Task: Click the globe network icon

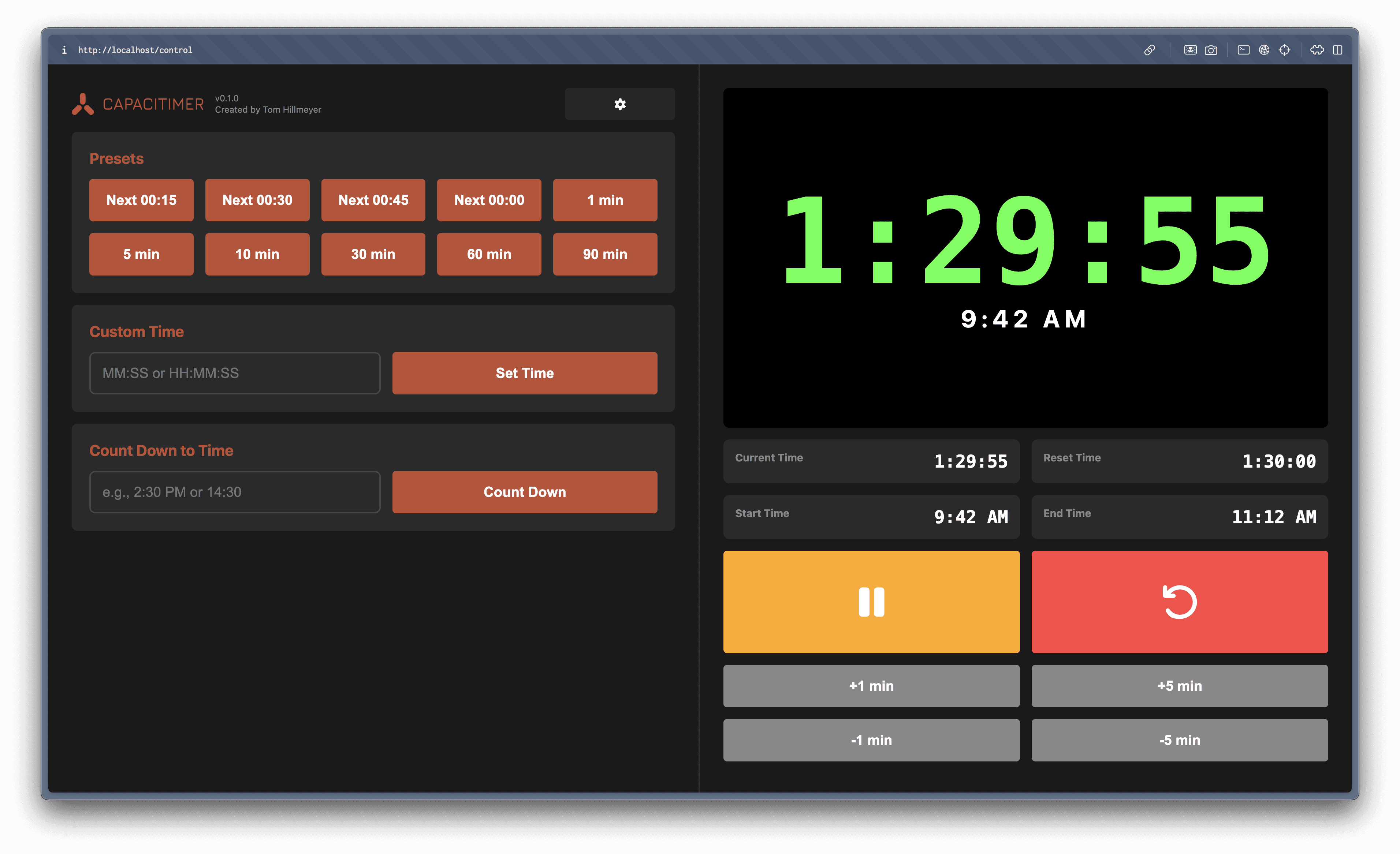Action: tap(1264, 50)
